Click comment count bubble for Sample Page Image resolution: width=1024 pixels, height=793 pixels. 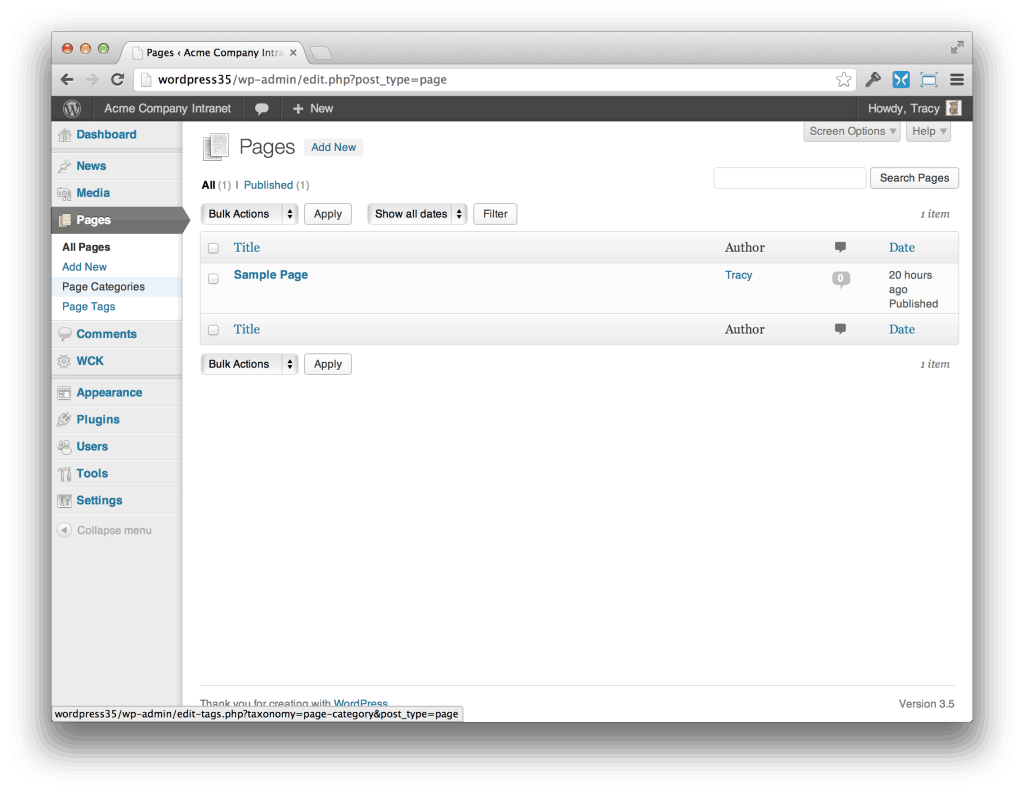point(840,279)
